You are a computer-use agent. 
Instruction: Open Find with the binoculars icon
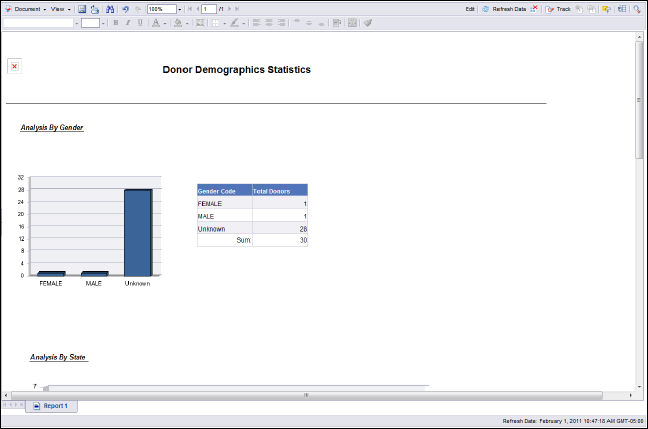(110, 8)
